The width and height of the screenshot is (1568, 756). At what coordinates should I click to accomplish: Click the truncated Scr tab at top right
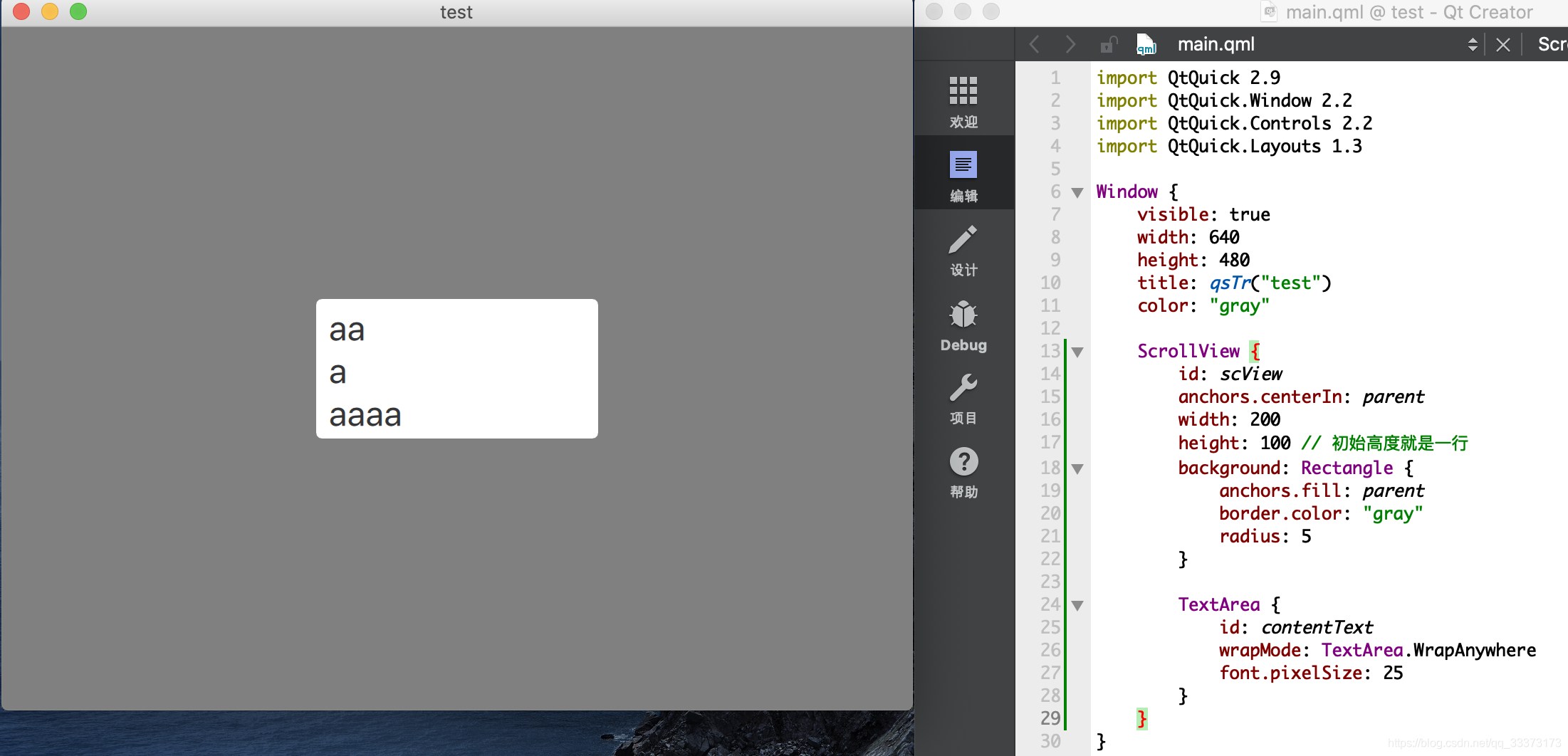(x=1551, y=44)
